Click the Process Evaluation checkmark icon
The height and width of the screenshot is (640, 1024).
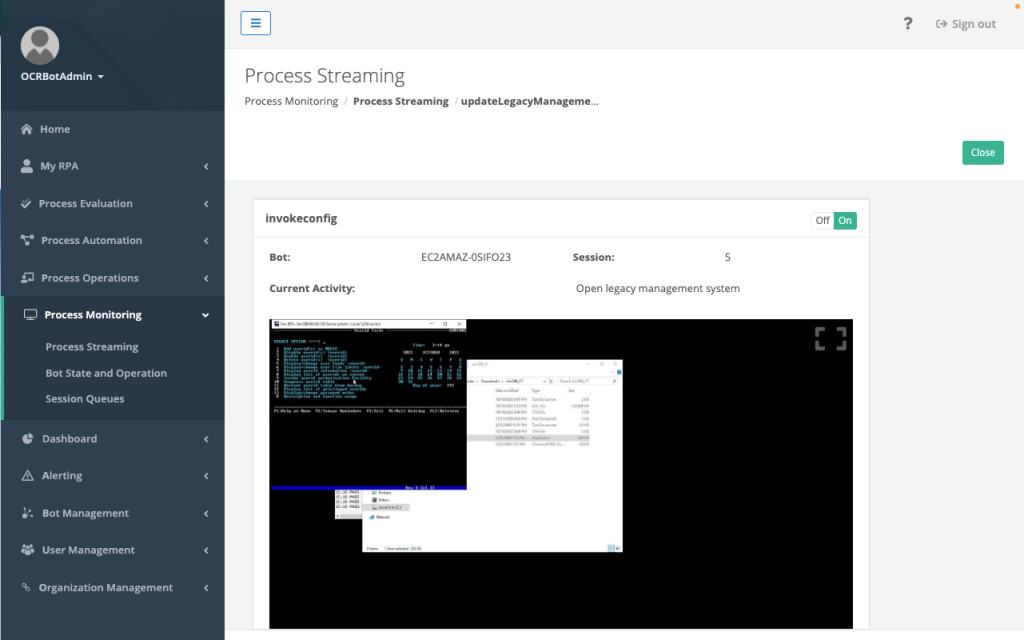[25, 203]
